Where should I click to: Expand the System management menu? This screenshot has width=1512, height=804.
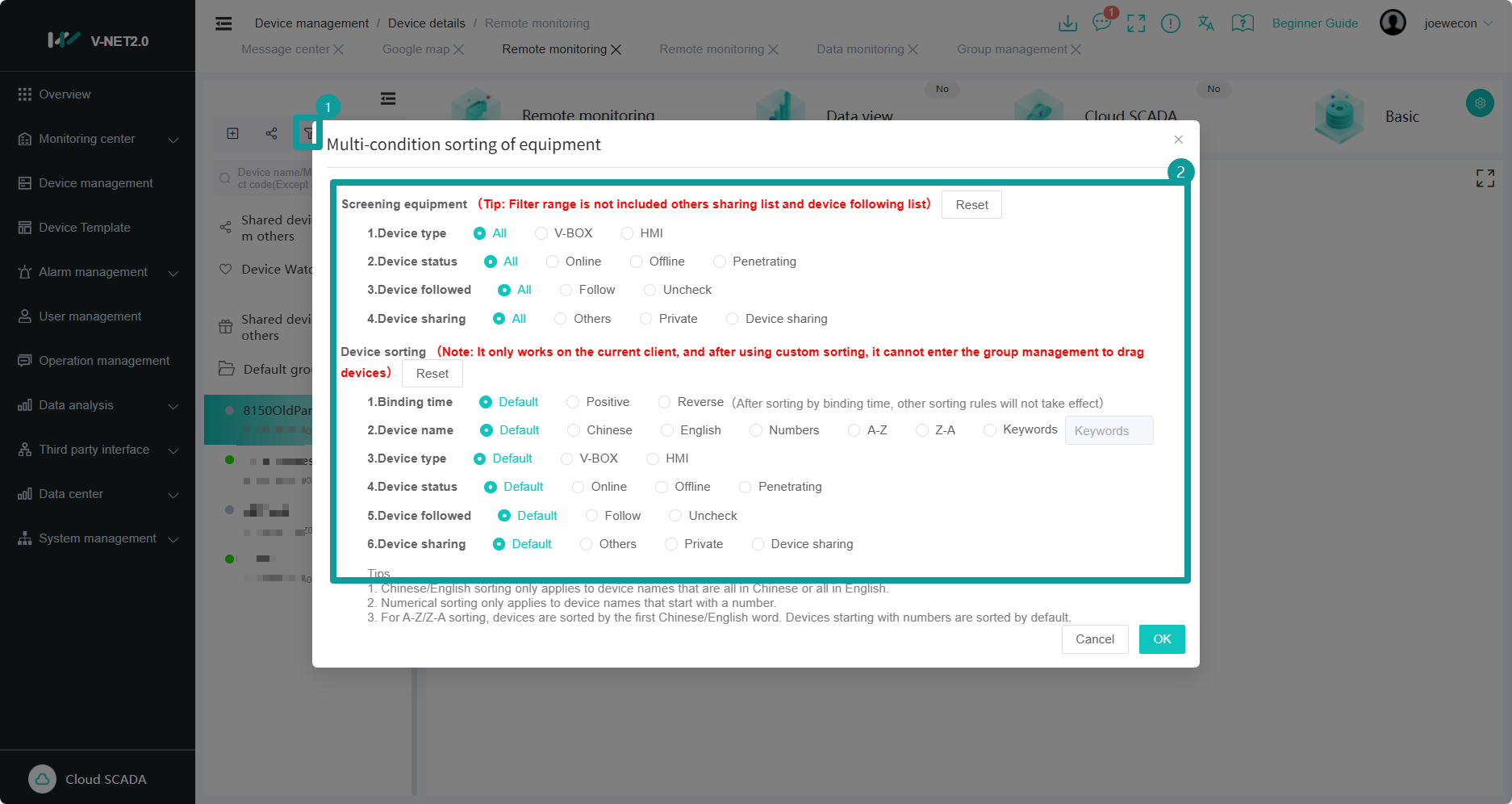pos(98,538)
